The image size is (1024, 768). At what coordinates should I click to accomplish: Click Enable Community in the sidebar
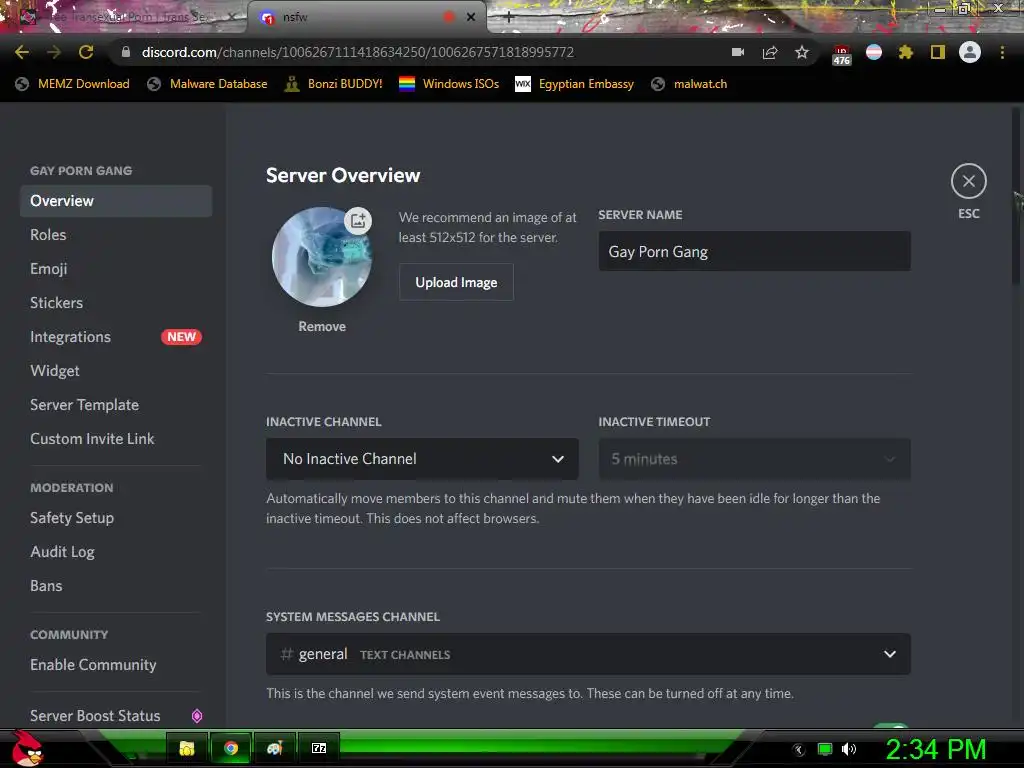116,664
